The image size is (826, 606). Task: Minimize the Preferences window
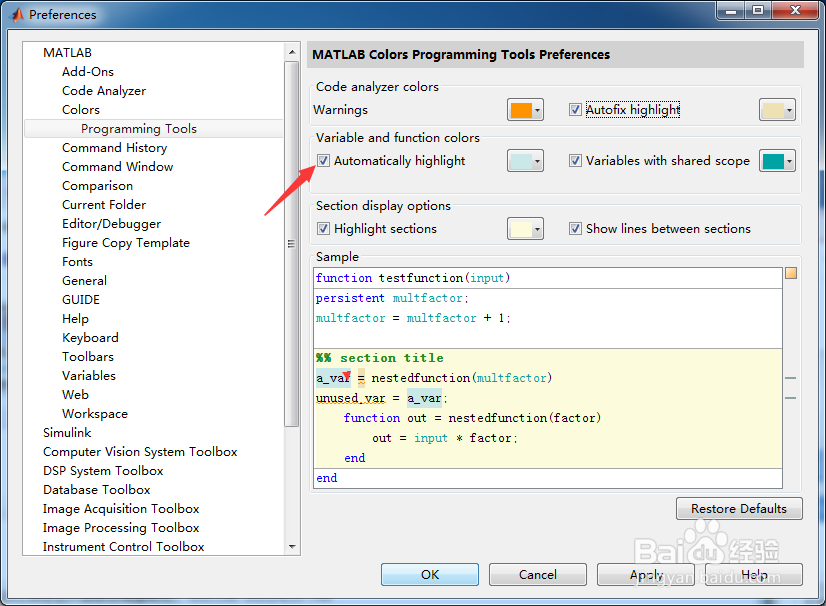[x=731, y=11]
